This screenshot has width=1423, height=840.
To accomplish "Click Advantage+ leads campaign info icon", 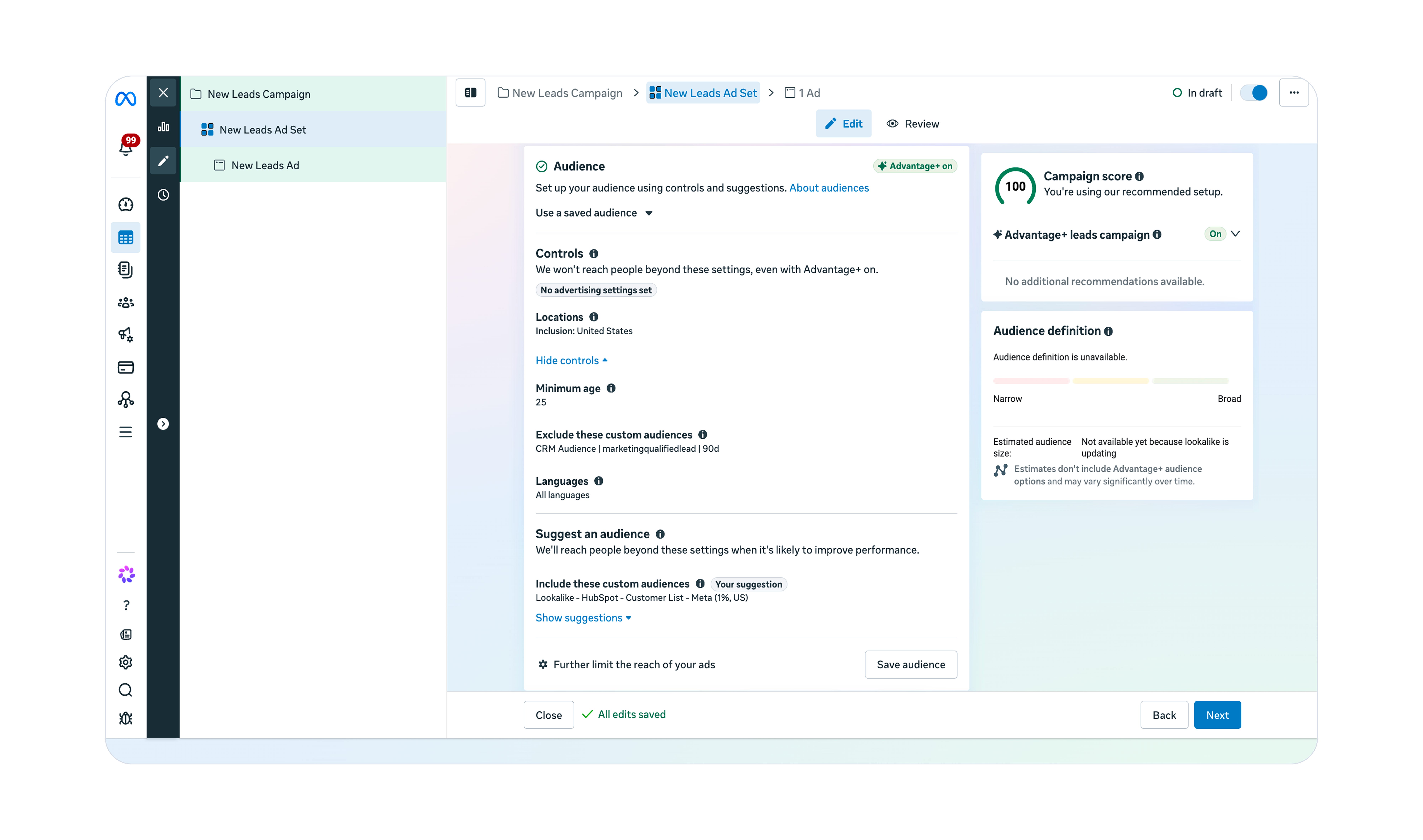I will click(1157, 234).
